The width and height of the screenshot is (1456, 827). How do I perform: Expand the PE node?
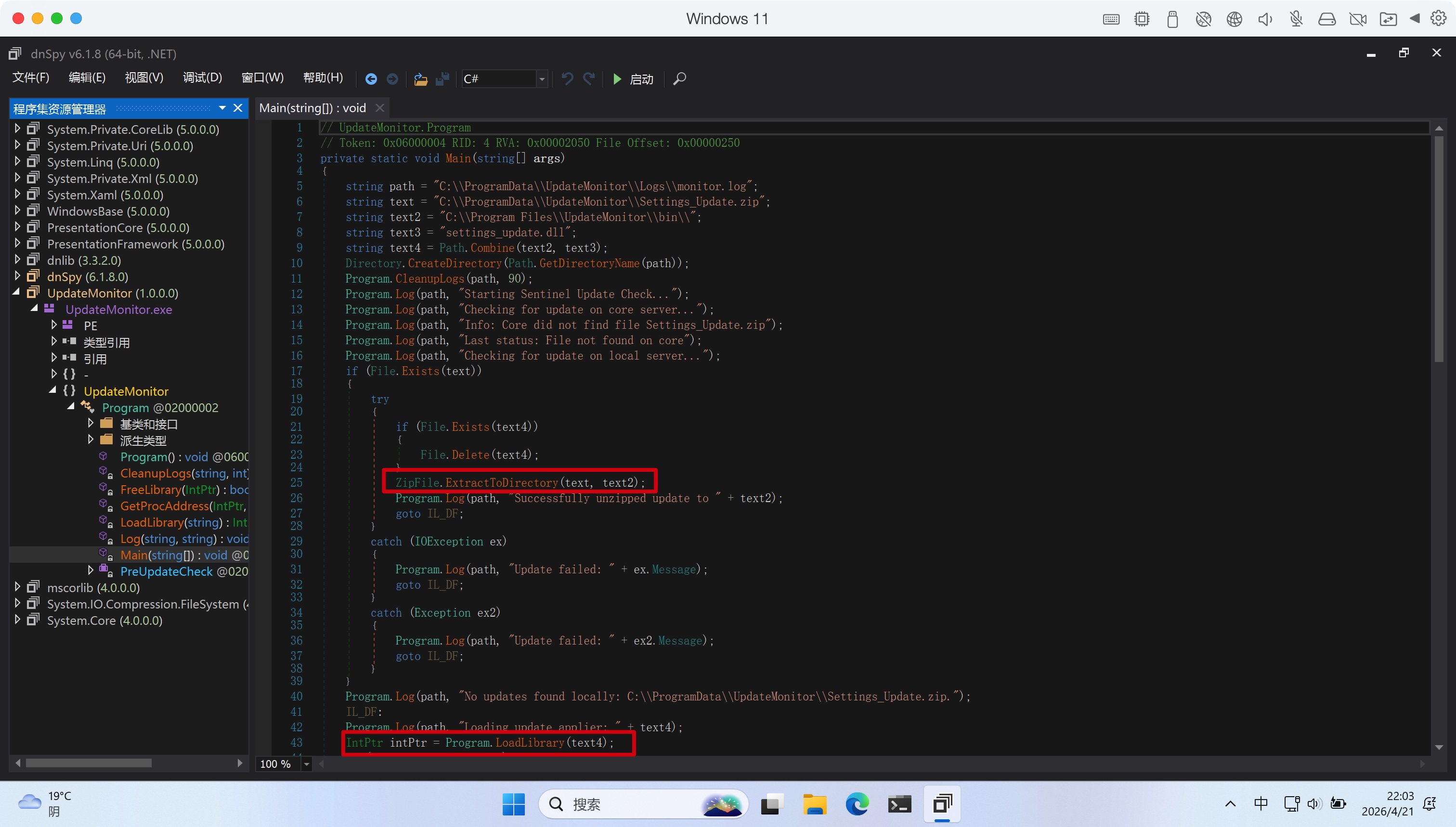coord(54,325)
